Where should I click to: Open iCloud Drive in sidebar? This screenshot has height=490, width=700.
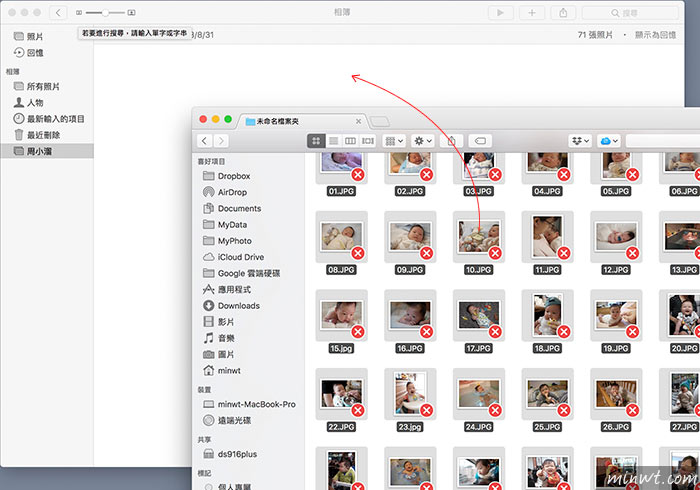click(233, 257)
